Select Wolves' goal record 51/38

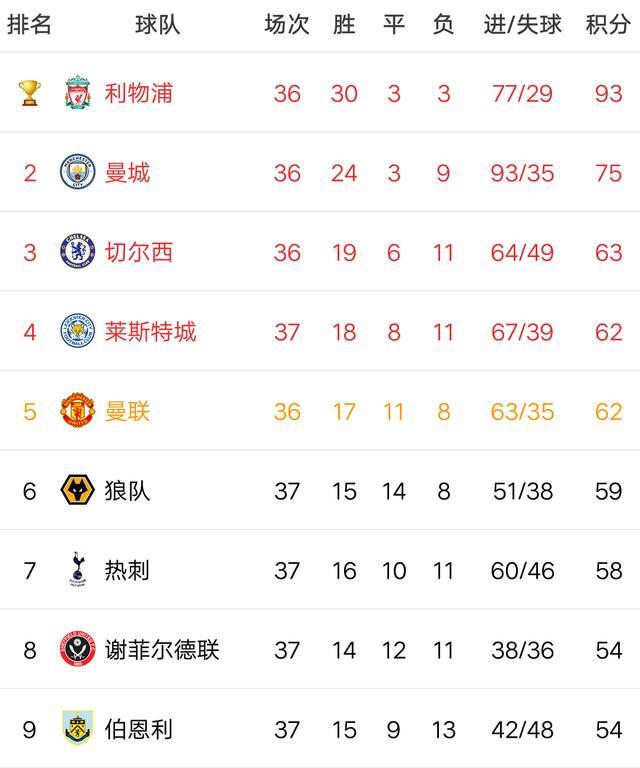coord(523,490)
